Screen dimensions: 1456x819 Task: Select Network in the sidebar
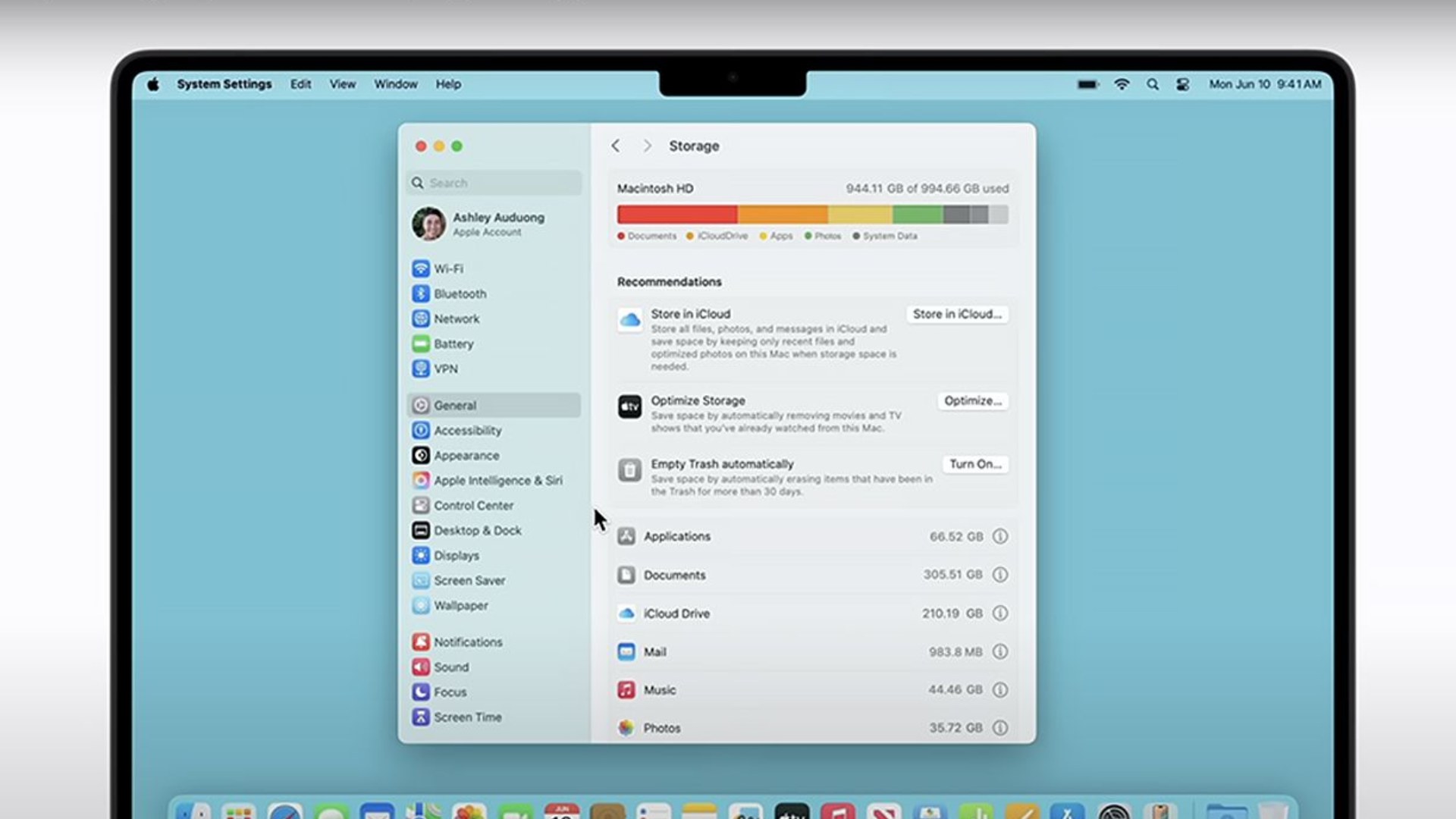coord(494,318)
